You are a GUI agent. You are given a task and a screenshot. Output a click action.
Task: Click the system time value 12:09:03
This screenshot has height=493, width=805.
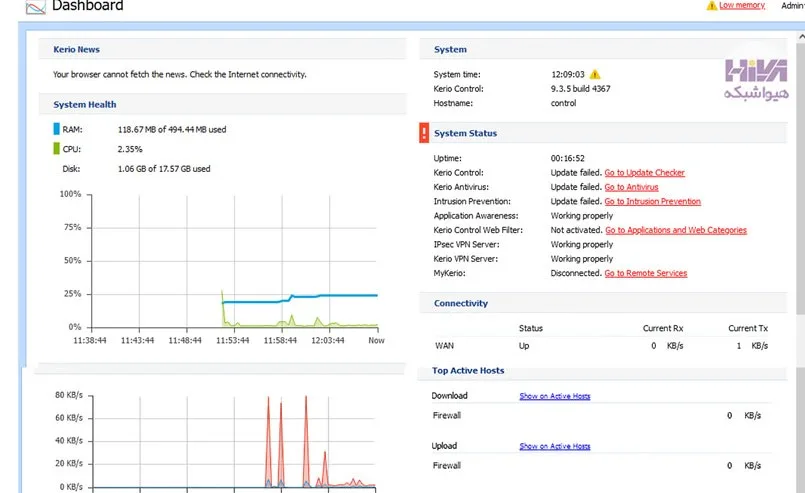[x=567, y=74]
